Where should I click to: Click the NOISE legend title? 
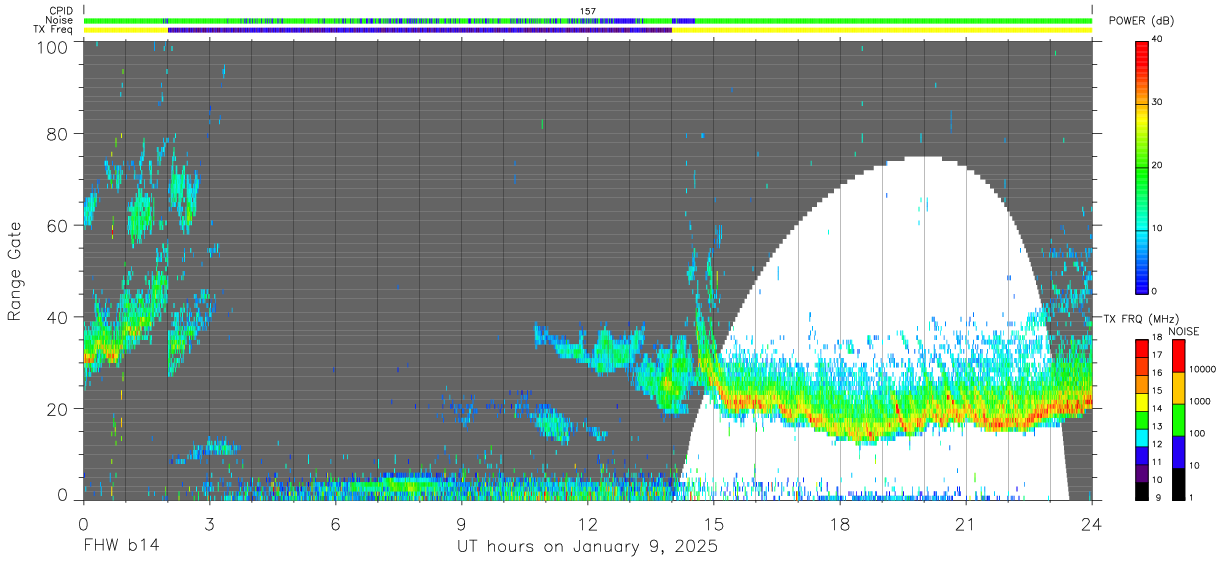pos(1184,331)
